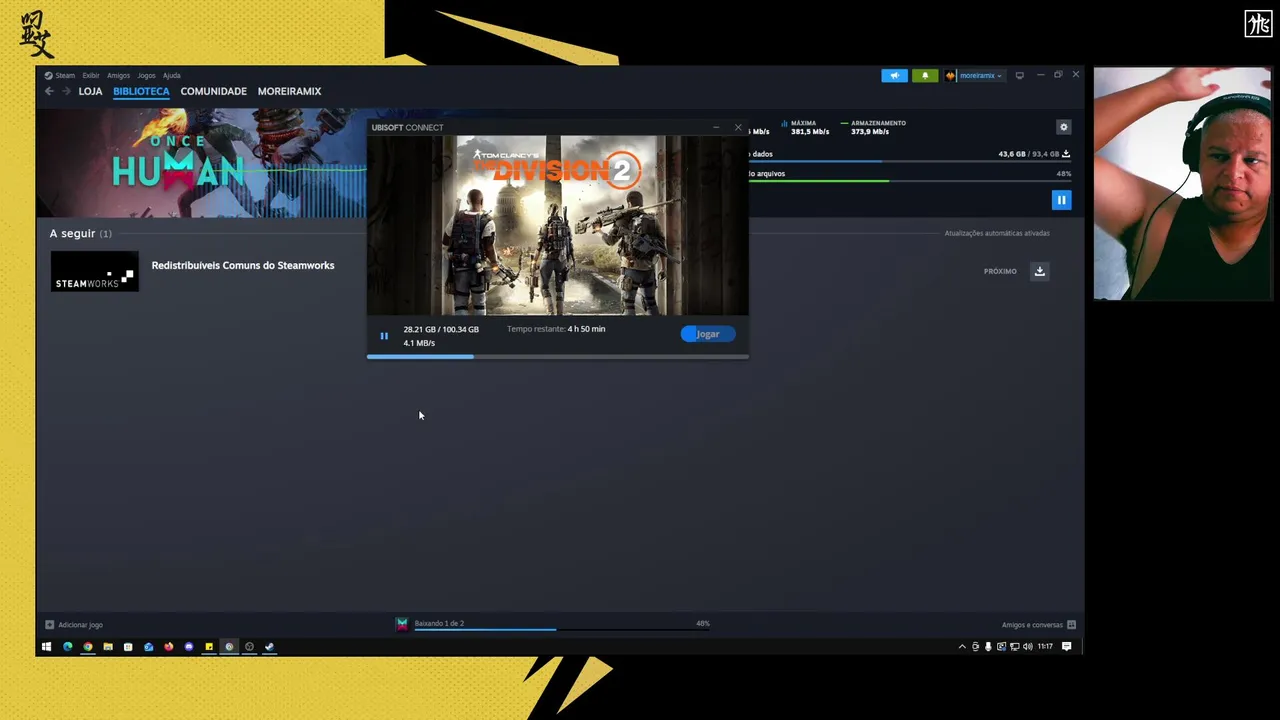Image resolution: width=1280 pixels, height=720 pixels.
Task: Go back with the Steam back arrow
Action: [x=49, y=91]
